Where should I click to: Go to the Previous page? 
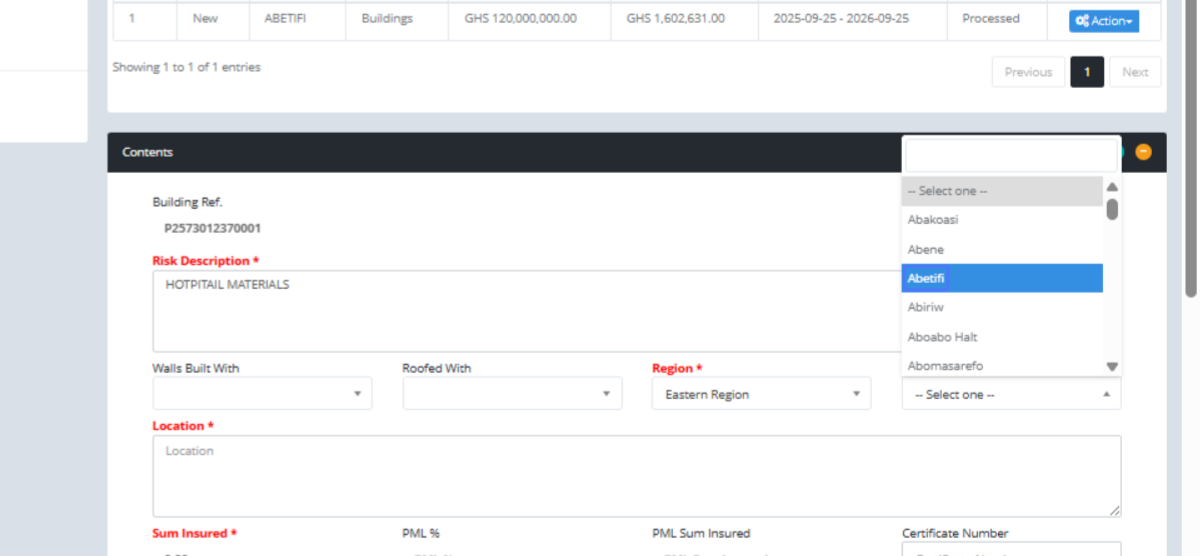pyautogui.click(x=1028, y=72)
